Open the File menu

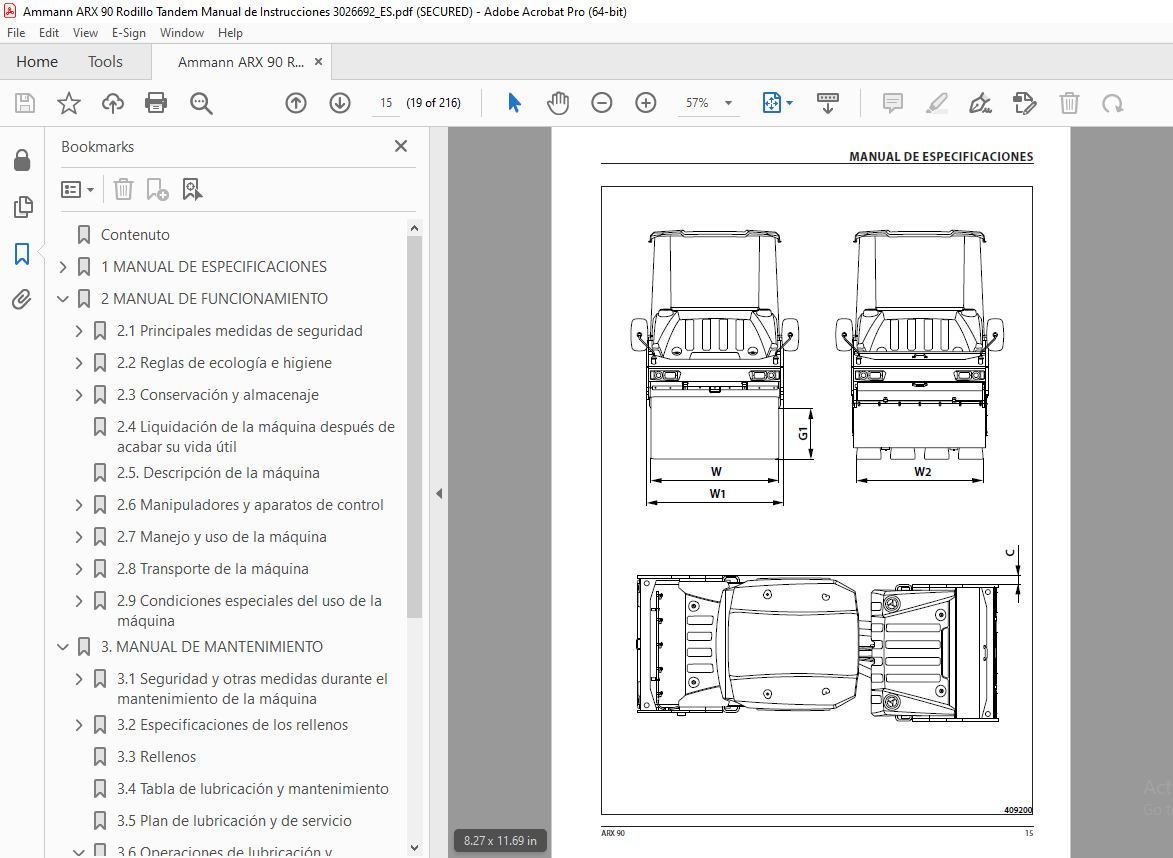(16, 33)
